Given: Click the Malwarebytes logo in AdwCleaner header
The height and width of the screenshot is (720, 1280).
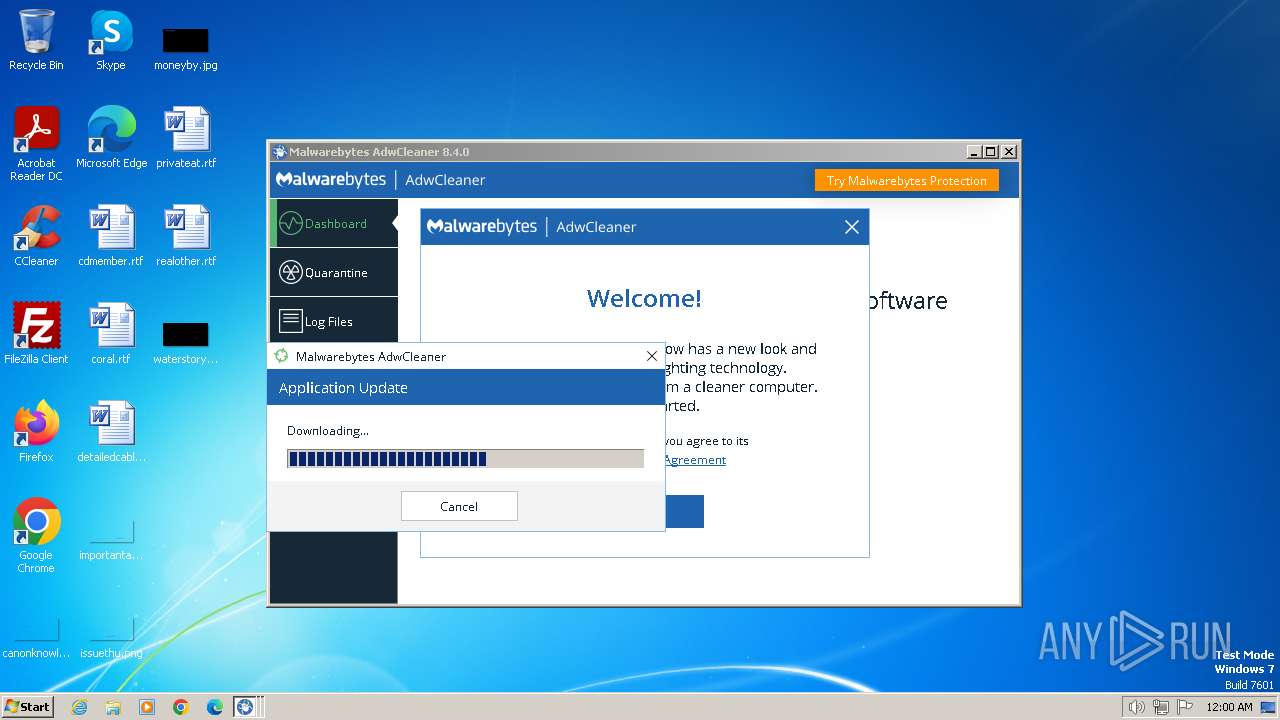Looking at the screenshot, I should 331,180.
